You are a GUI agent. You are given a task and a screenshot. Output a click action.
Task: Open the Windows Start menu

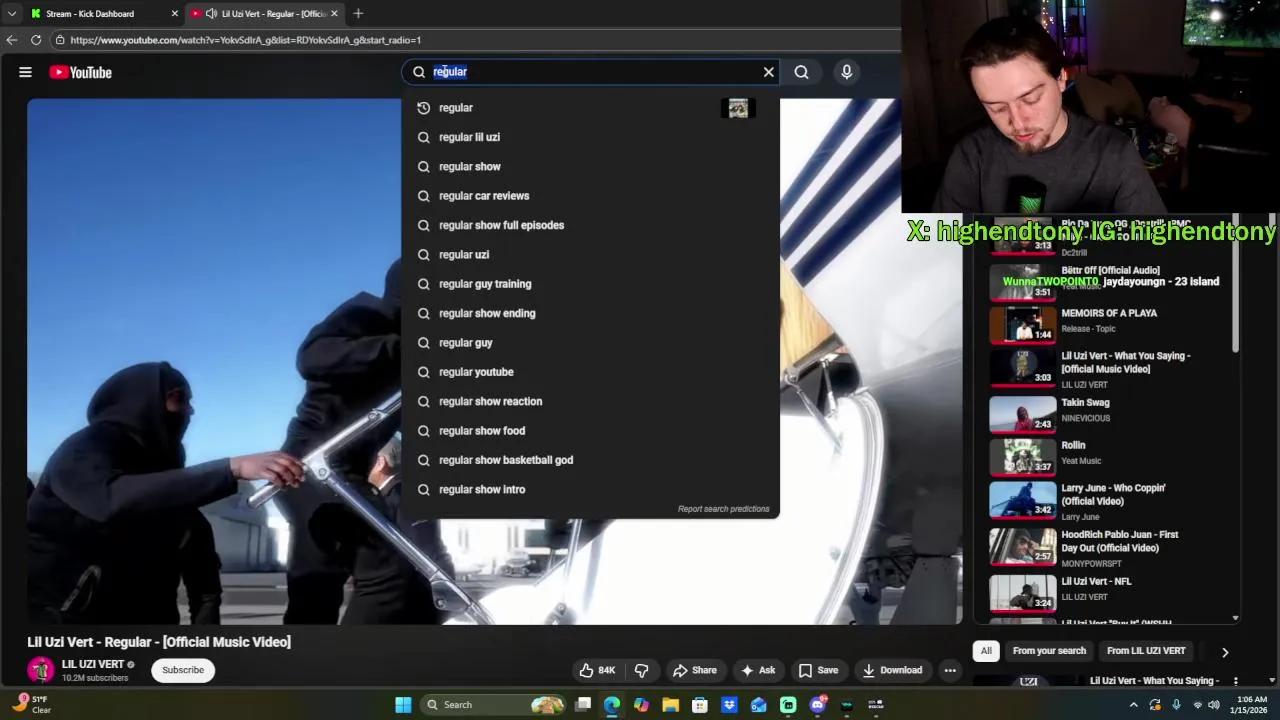[403, 705]
